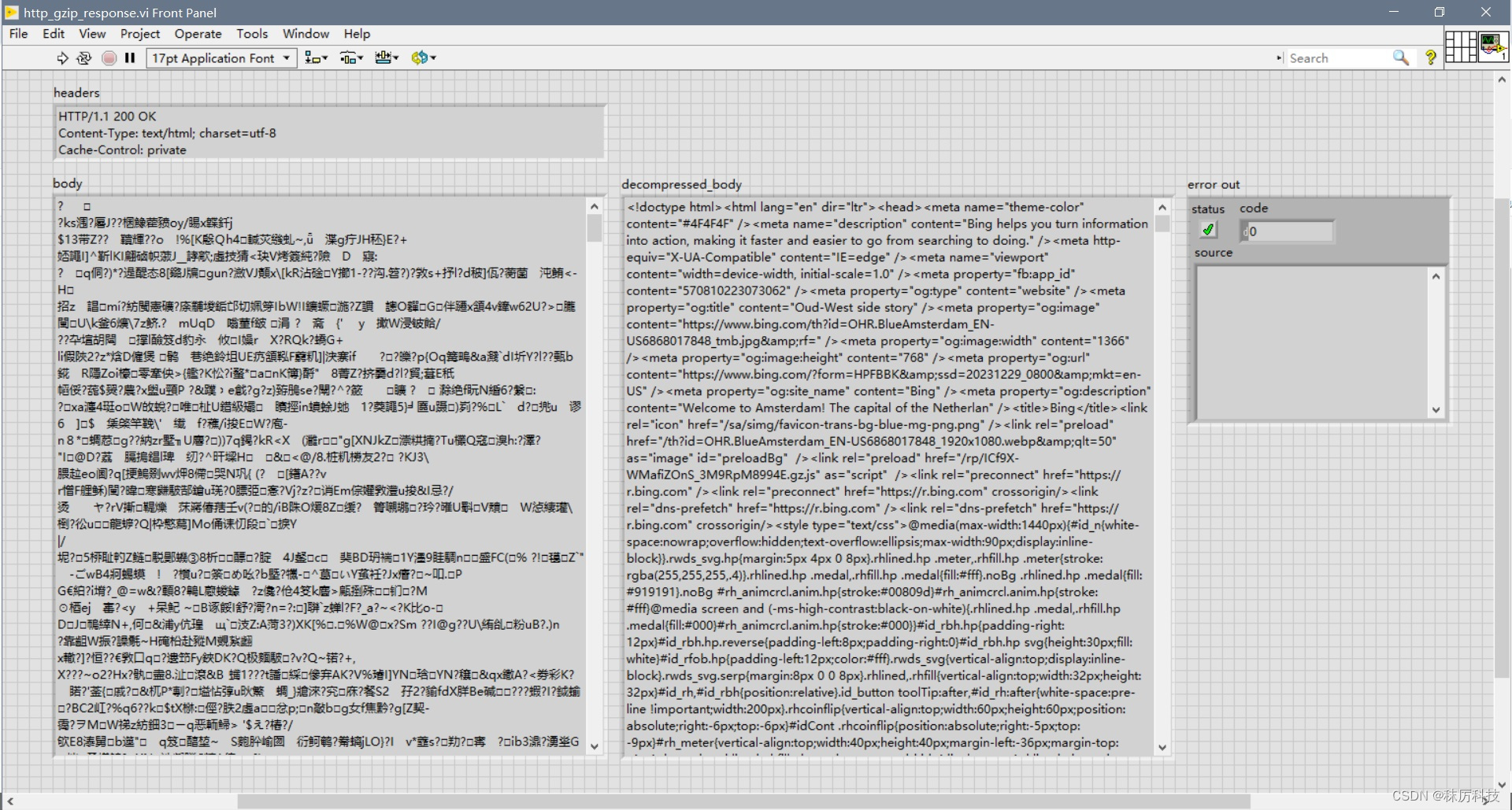Viewport: 1512px width, 810px height.
Task: Open the Tools menu
Action: pos(252,34)
